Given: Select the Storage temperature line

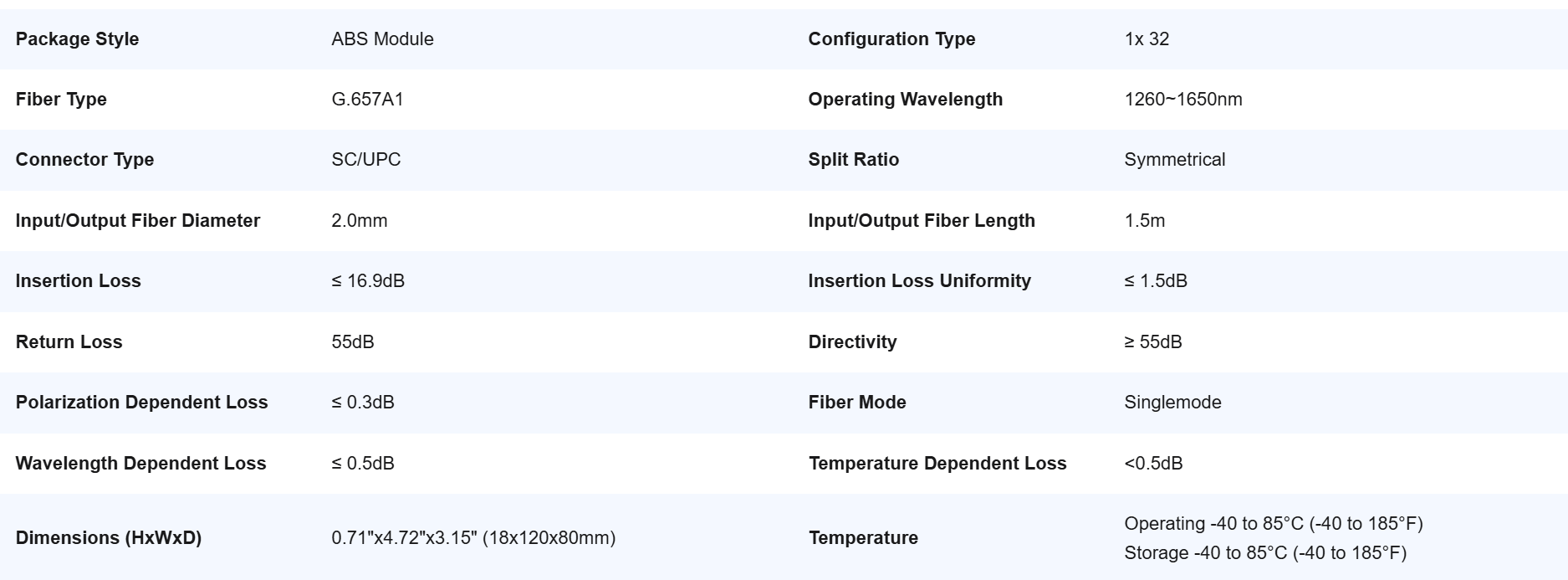Looking at the screenshot, I should click(1264, 553).
